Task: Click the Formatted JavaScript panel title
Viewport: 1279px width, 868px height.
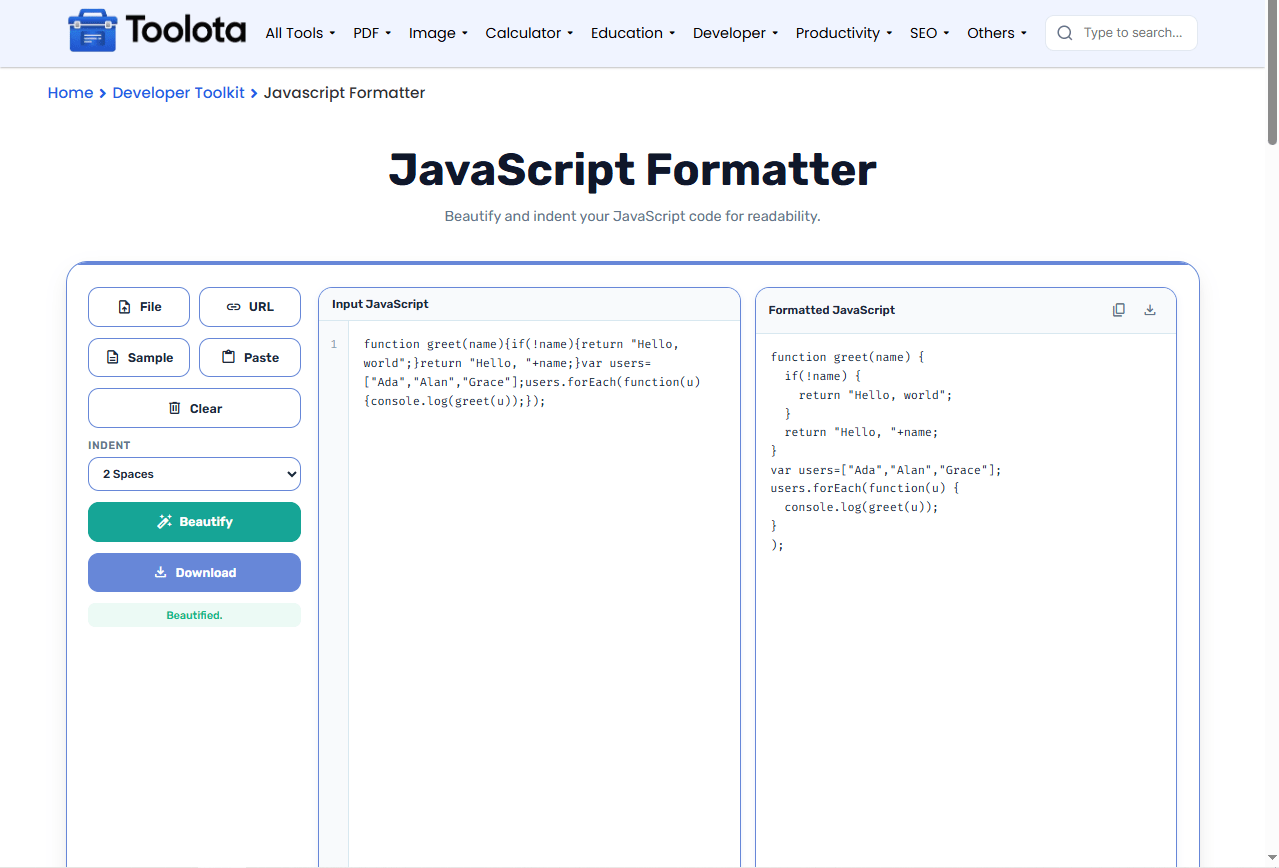Action: point(831,310)
